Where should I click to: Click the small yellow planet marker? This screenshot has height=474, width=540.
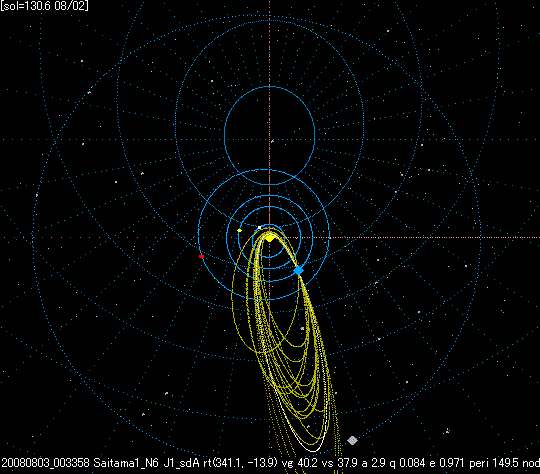point(239,230)
